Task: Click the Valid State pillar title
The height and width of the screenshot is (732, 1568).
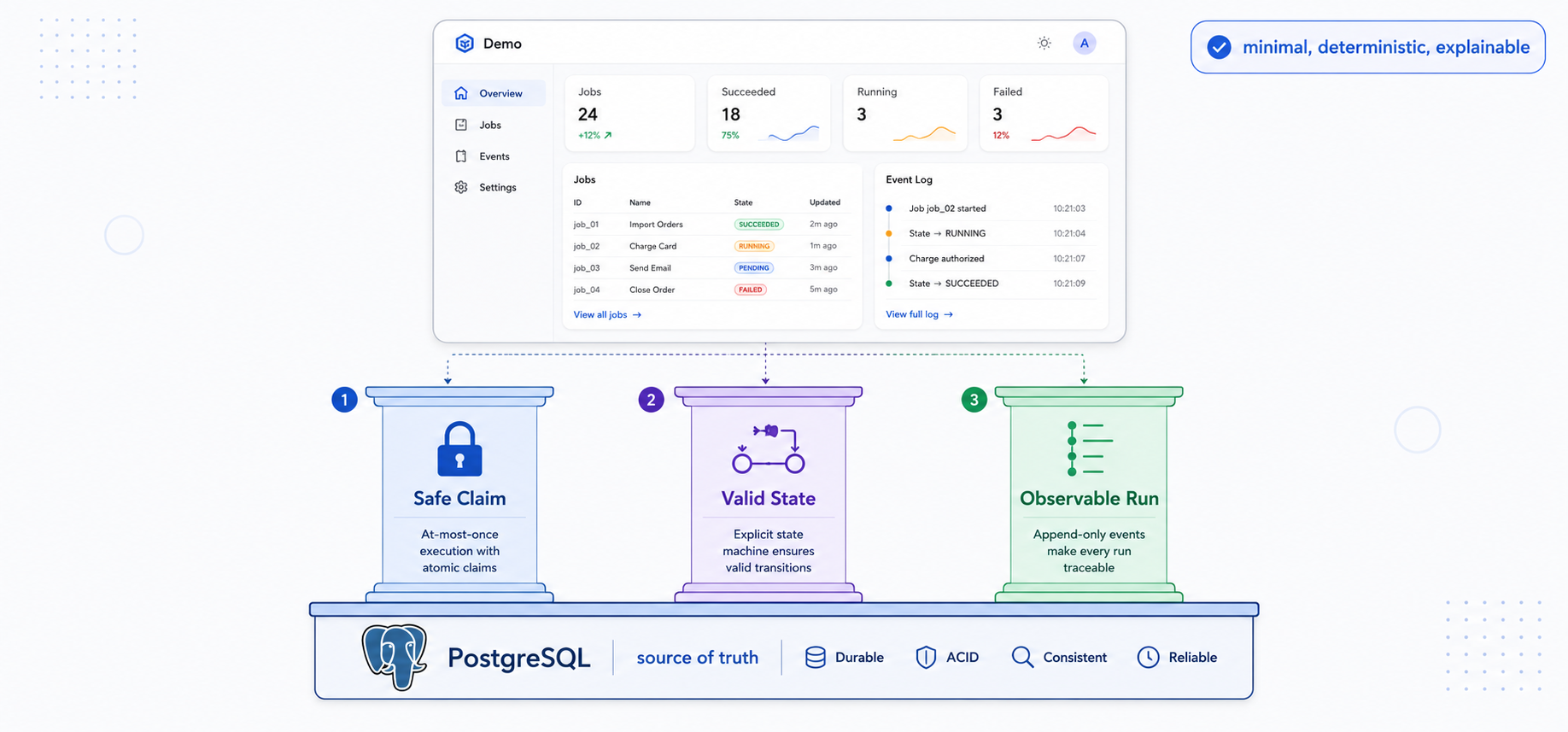Action: (x=769, y=498)
